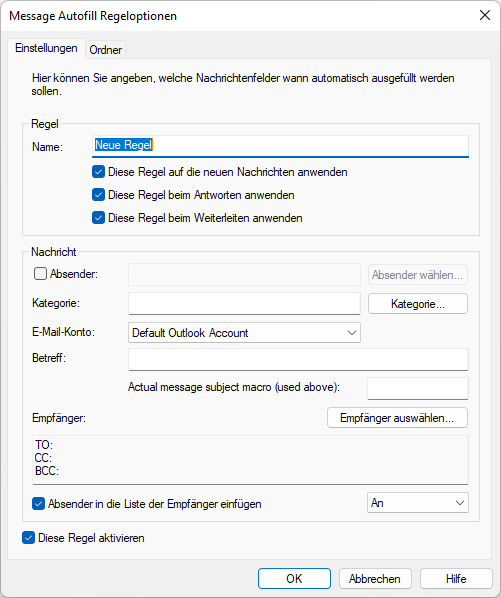Click the subject macro text field
Image resolution: width=501 pixels, height=598 pixels.
[418, 388]
